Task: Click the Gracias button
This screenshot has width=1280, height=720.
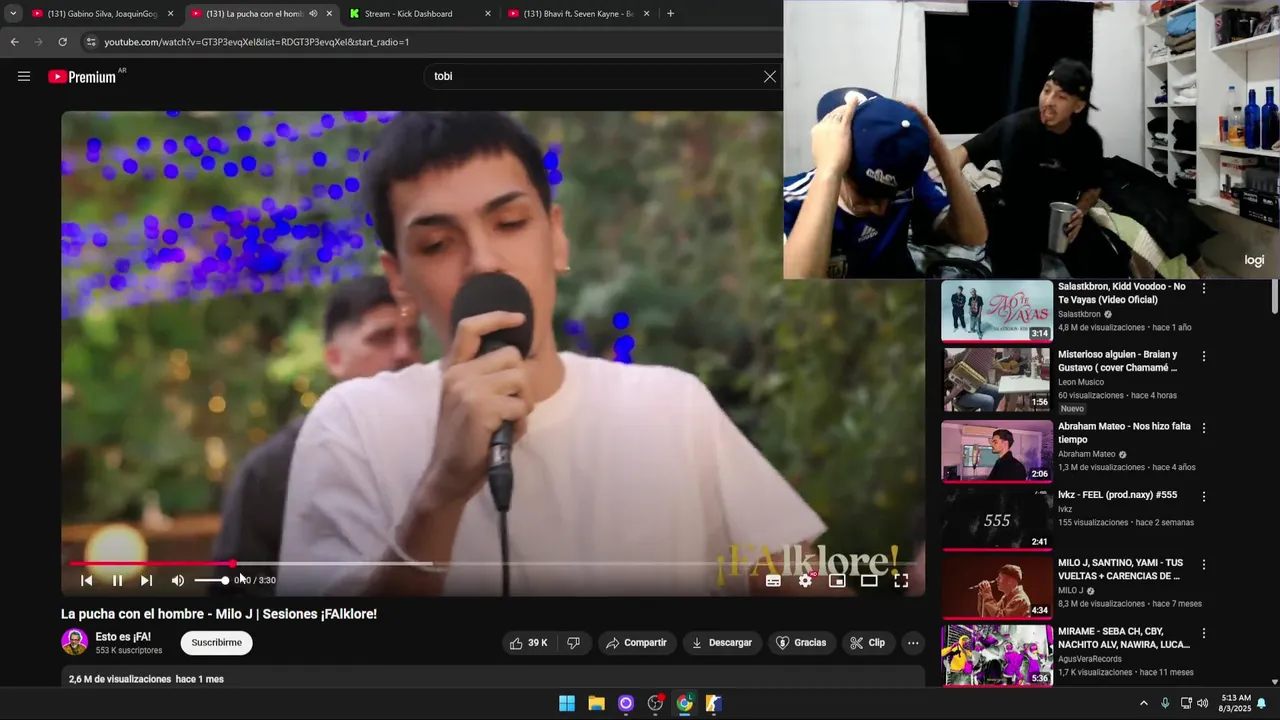Action: pos(801,643)
